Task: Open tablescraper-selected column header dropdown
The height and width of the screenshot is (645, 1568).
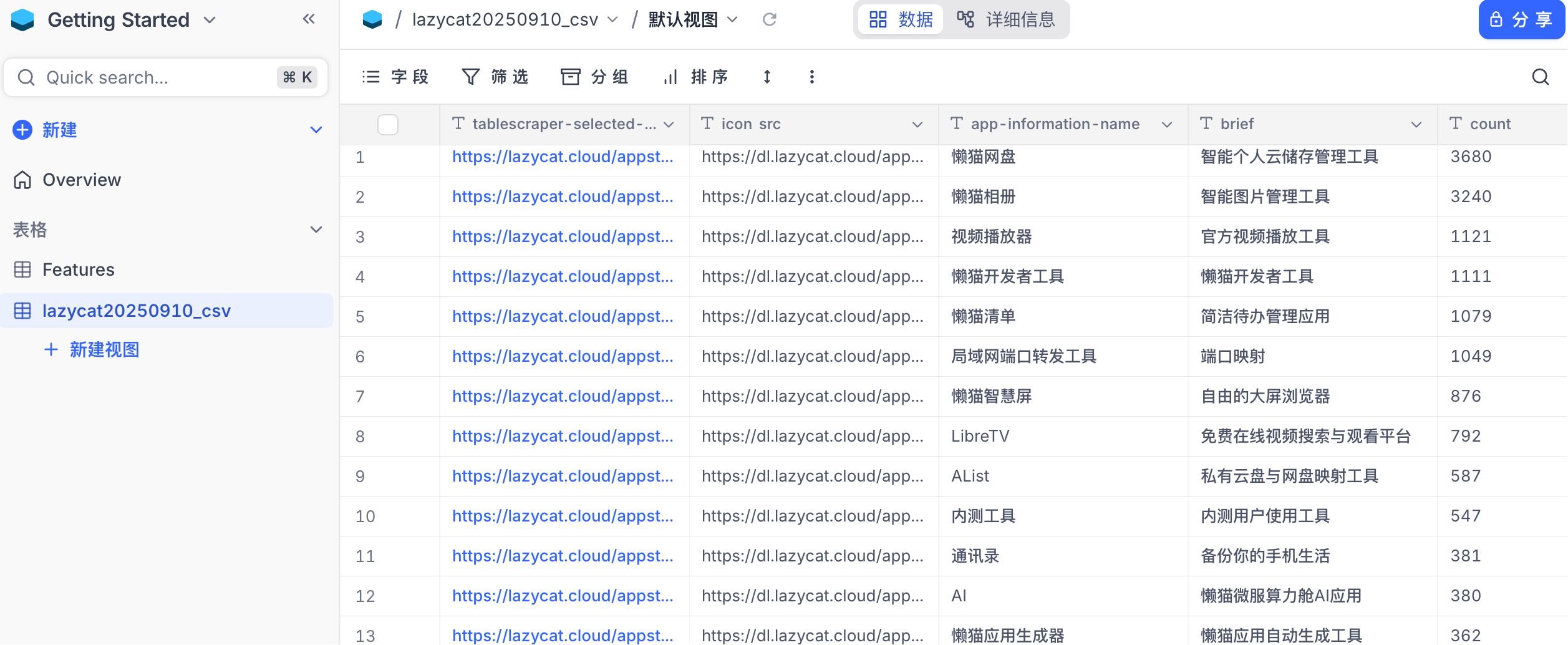Action: click(x=669, y=124)
